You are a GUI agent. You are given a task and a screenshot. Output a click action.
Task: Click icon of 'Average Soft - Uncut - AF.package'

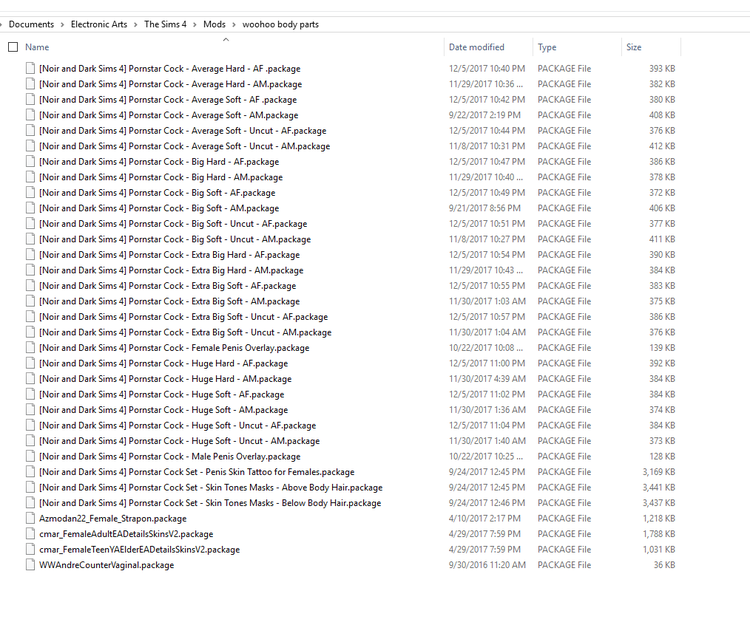31,131
